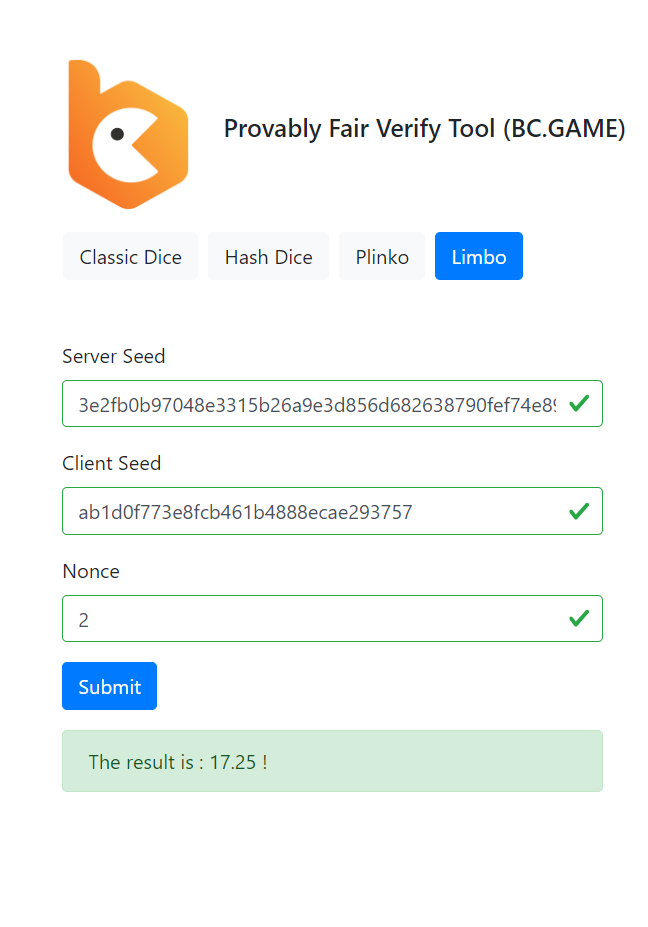Click the green checkmark in Nonce field
The width and height of the screenshot is (648, 927).
pyautogui.click(x=578, y=619)
